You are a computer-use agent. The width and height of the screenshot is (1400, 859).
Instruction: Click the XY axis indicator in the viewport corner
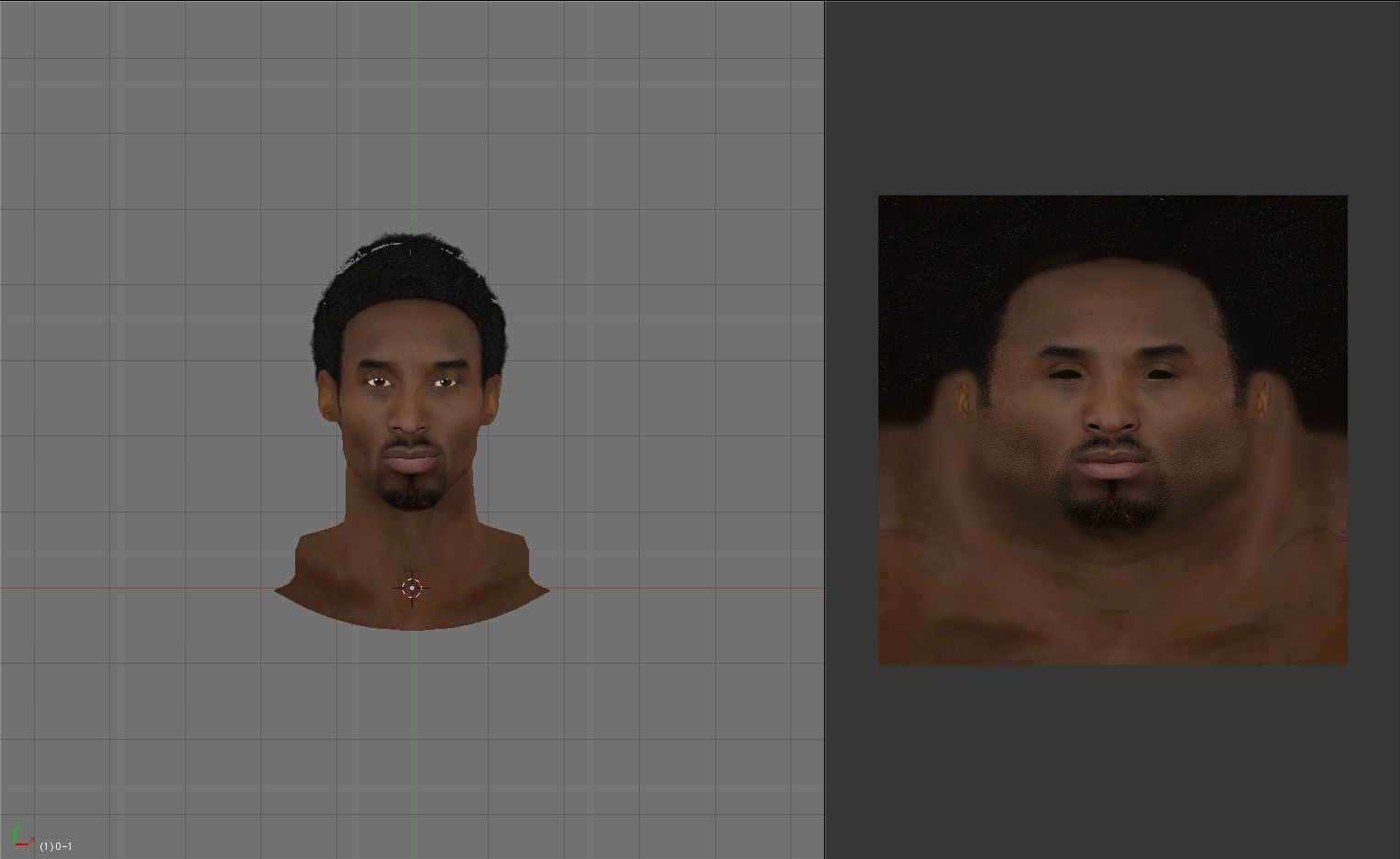[x=19, y=835]
